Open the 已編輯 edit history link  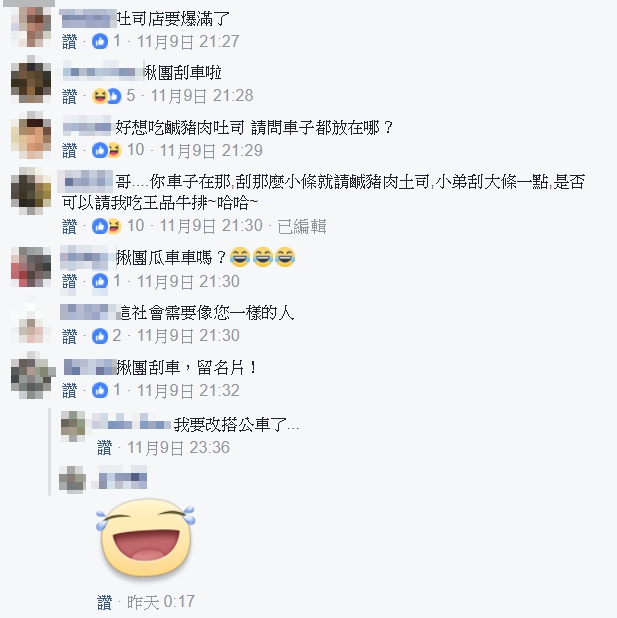click(x=302, y=227)
